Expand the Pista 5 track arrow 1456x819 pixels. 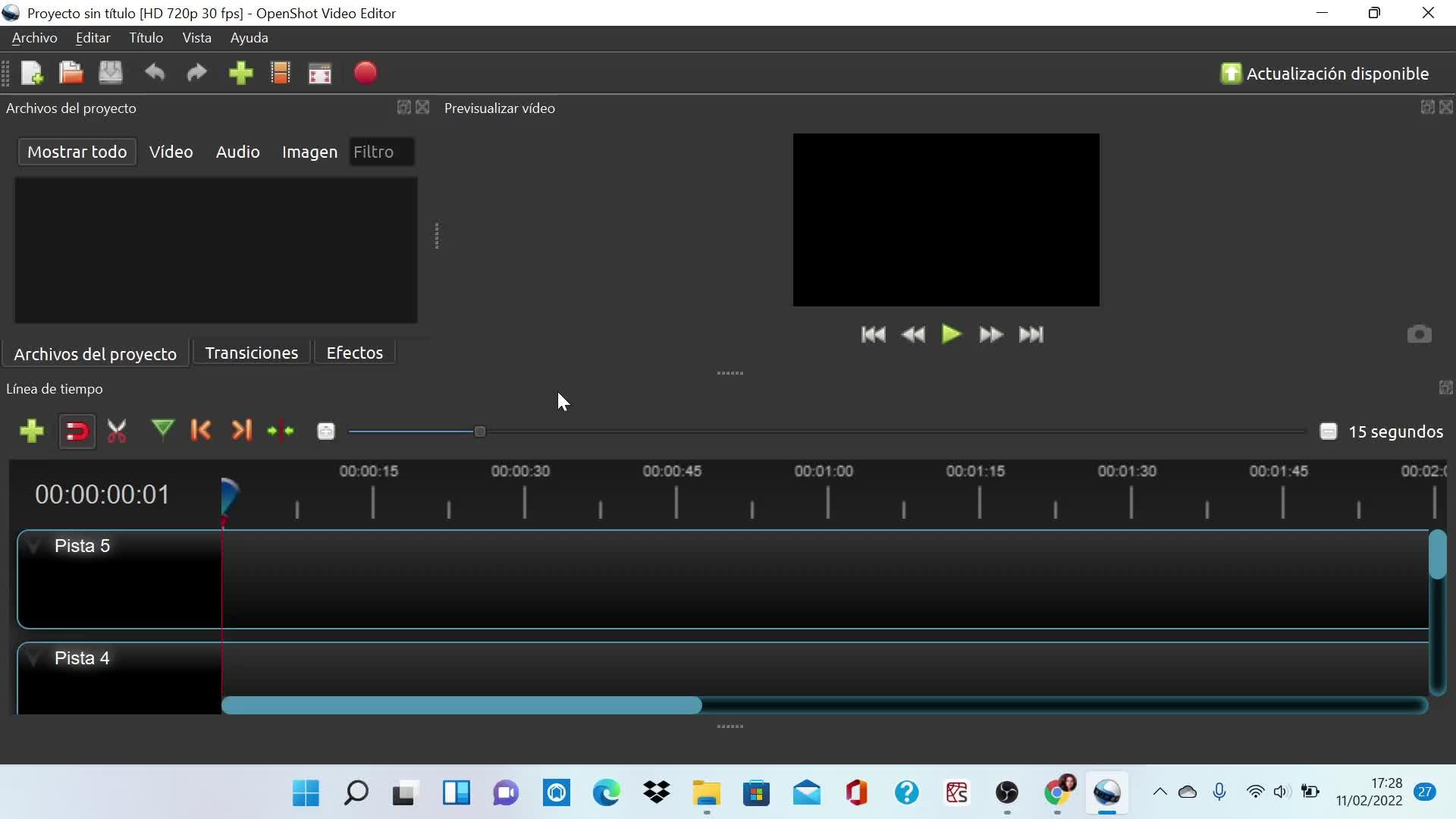coord(33,546)
